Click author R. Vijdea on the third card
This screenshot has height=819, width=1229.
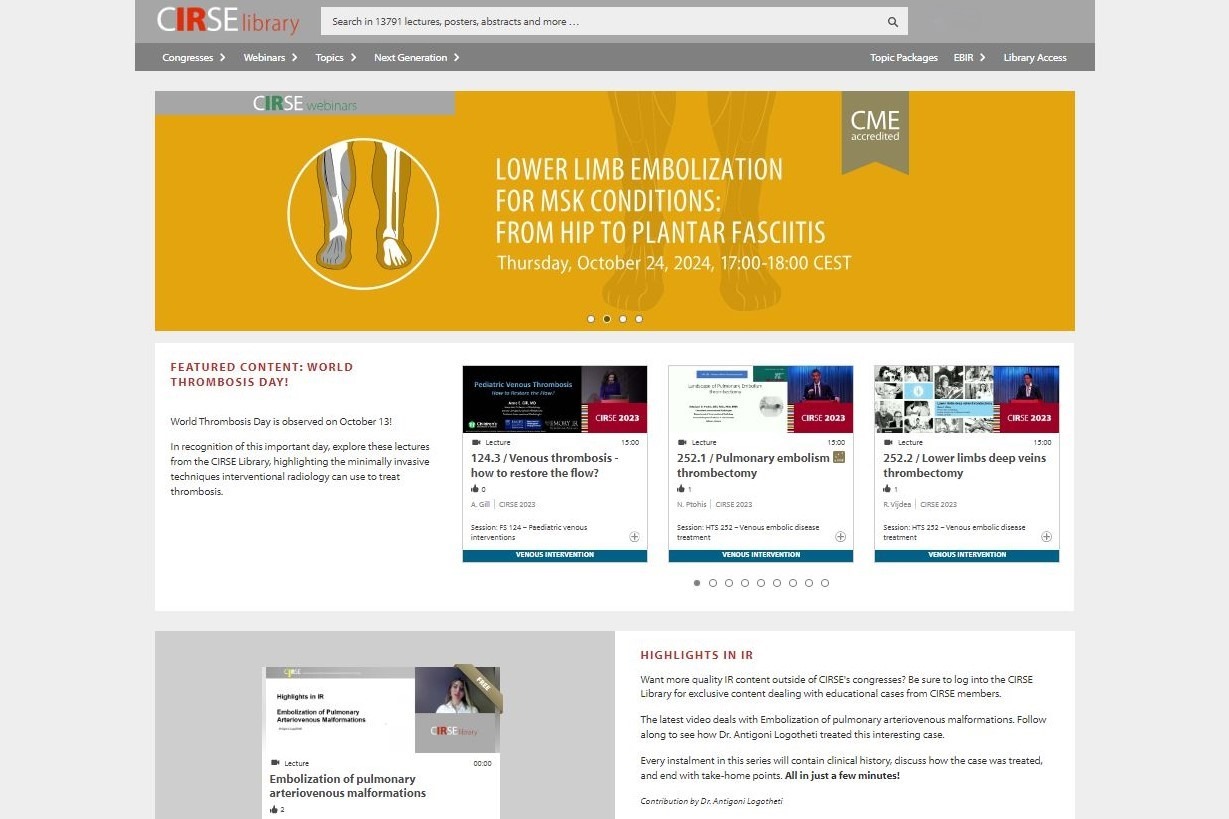897,504
